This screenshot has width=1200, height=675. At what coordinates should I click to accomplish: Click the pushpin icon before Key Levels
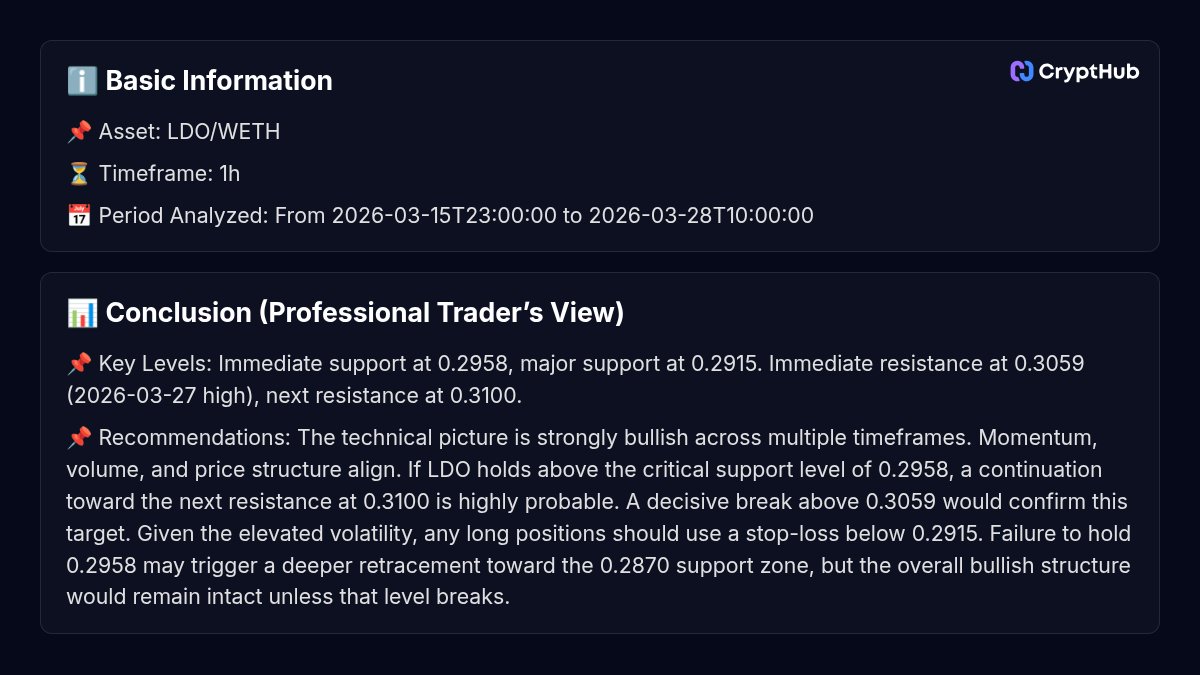[79, 364]
